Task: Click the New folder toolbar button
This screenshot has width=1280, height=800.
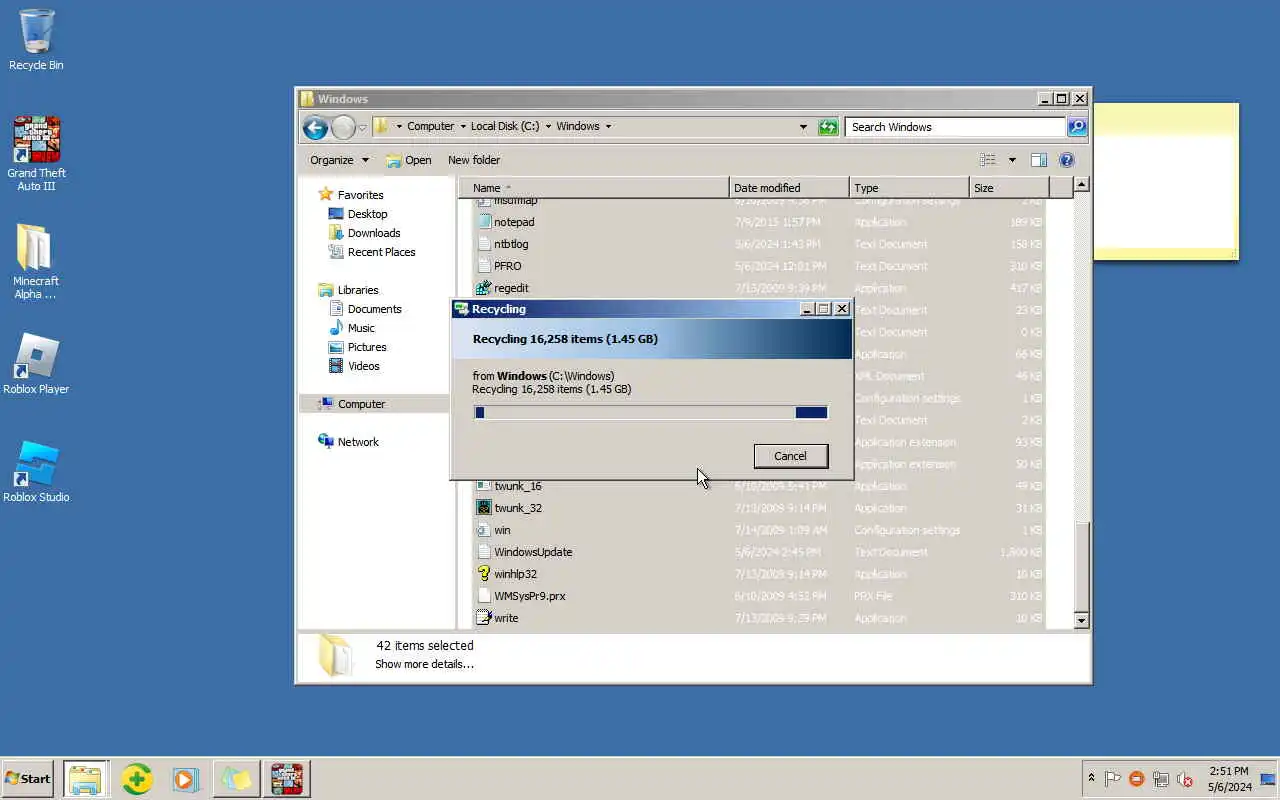Action: (x=474, y=160)
